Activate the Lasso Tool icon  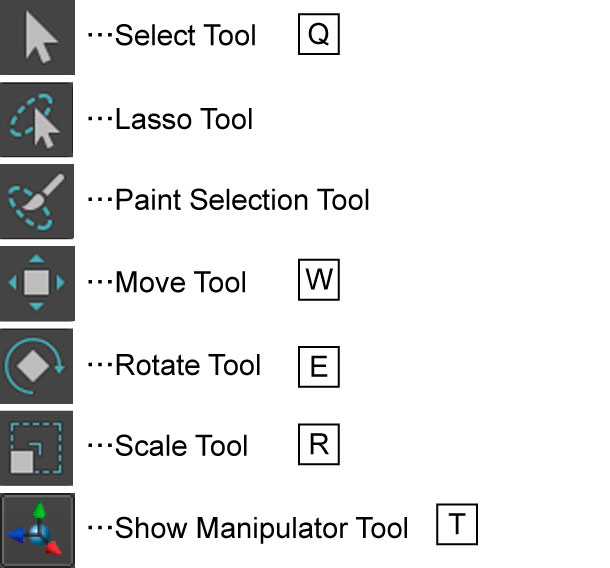(x=37, y=119)
